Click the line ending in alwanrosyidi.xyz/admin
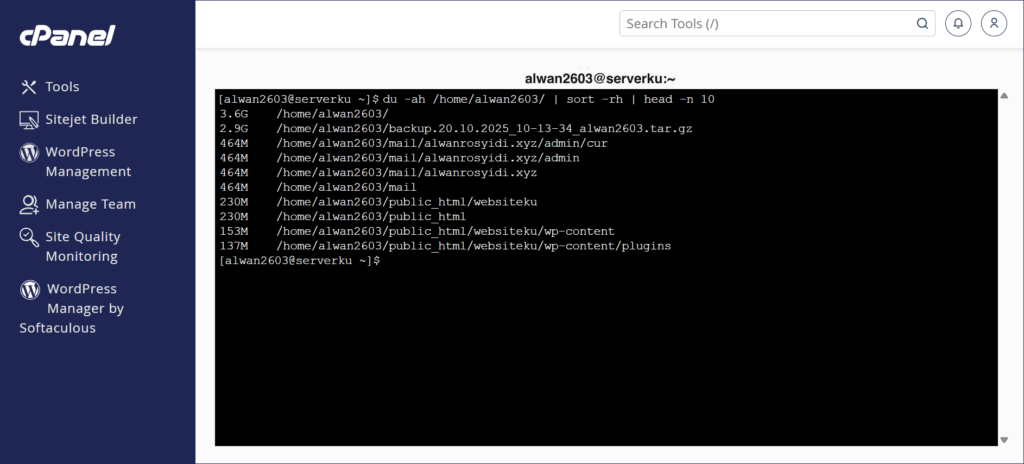This screenshot has width=1024, height=464. coord(399,159)
